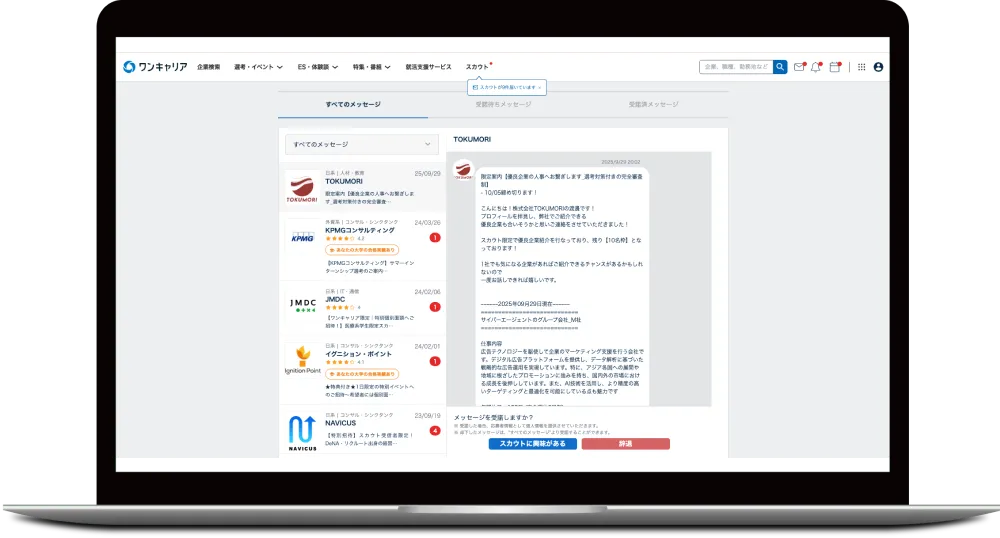Switch to the 受諾済メッセージ tab

coord(653,104)
